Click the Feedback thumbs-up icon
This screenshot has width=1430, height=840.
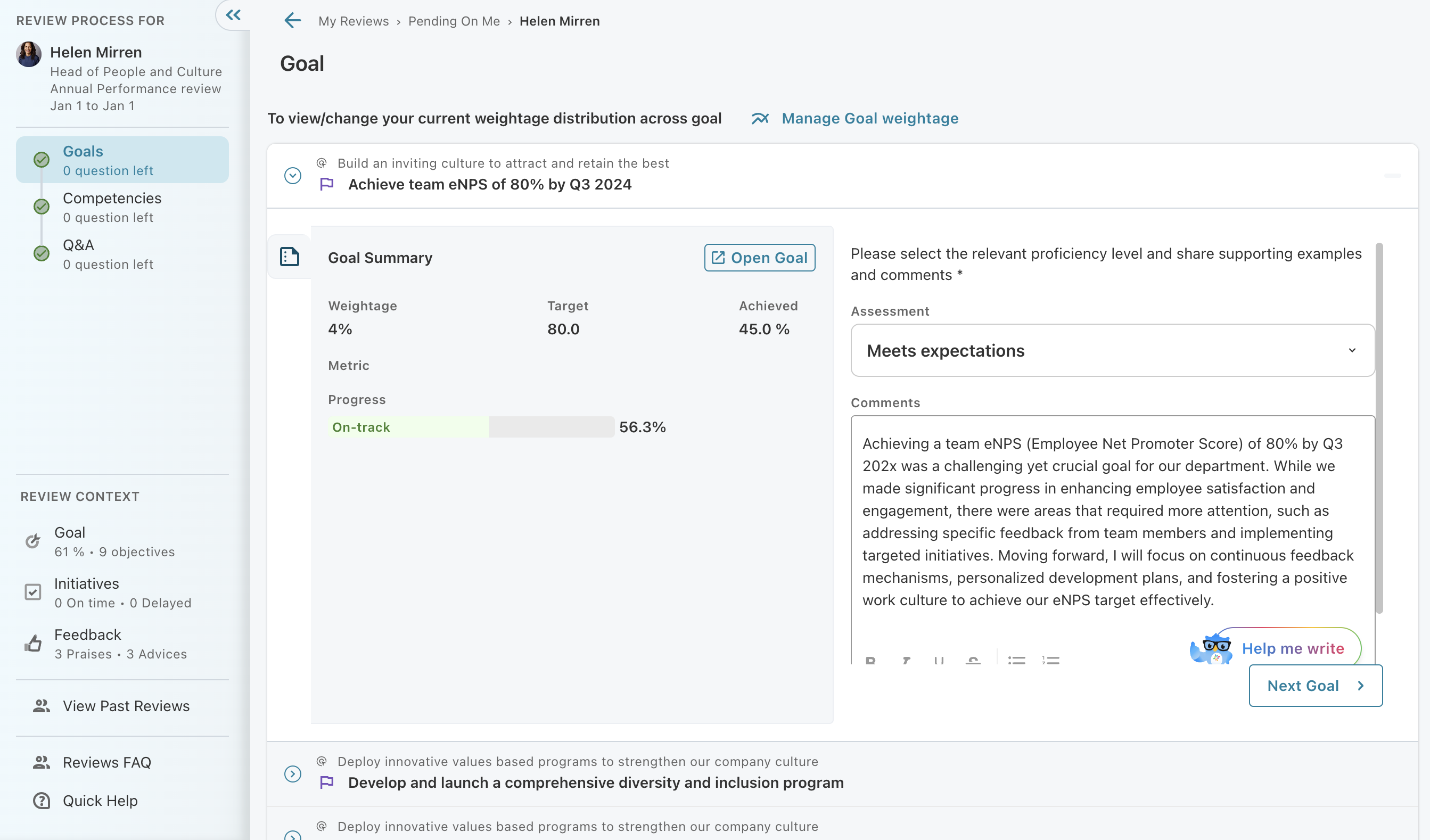click(x=33, y=644)
